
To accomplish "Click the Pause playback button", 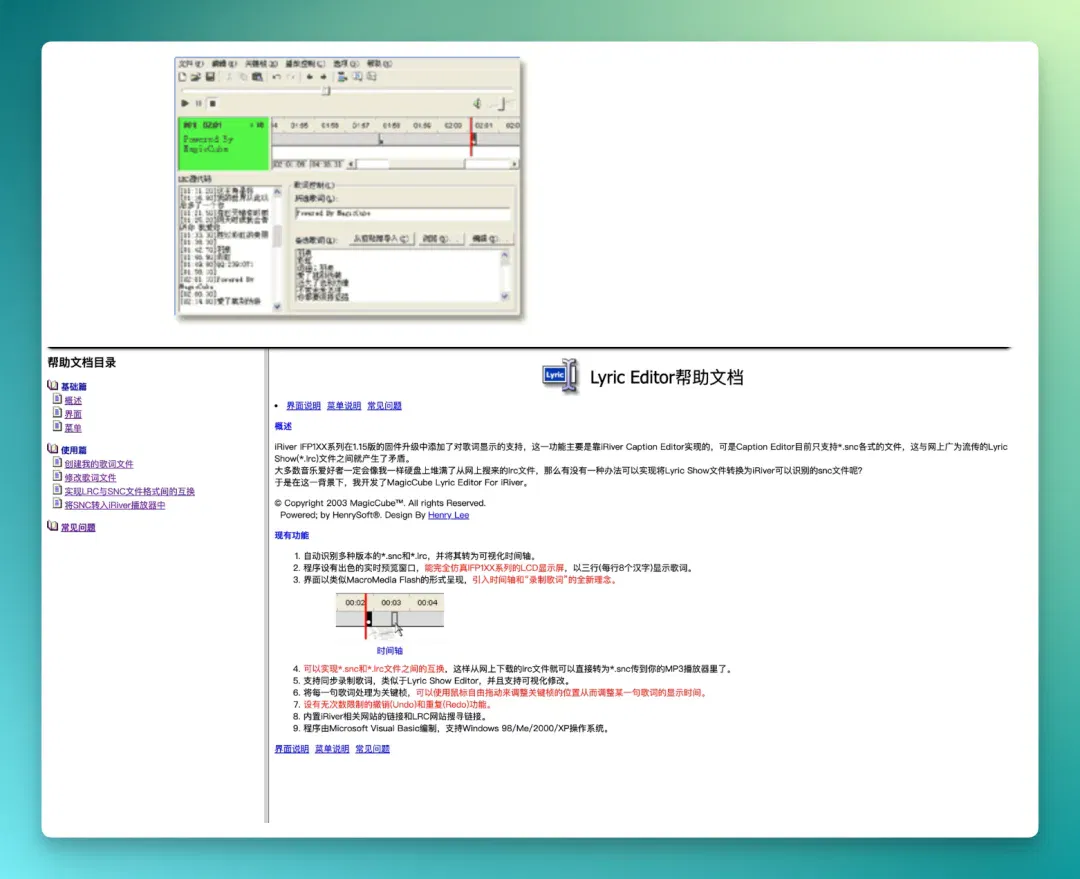I will tap(198, 103).
